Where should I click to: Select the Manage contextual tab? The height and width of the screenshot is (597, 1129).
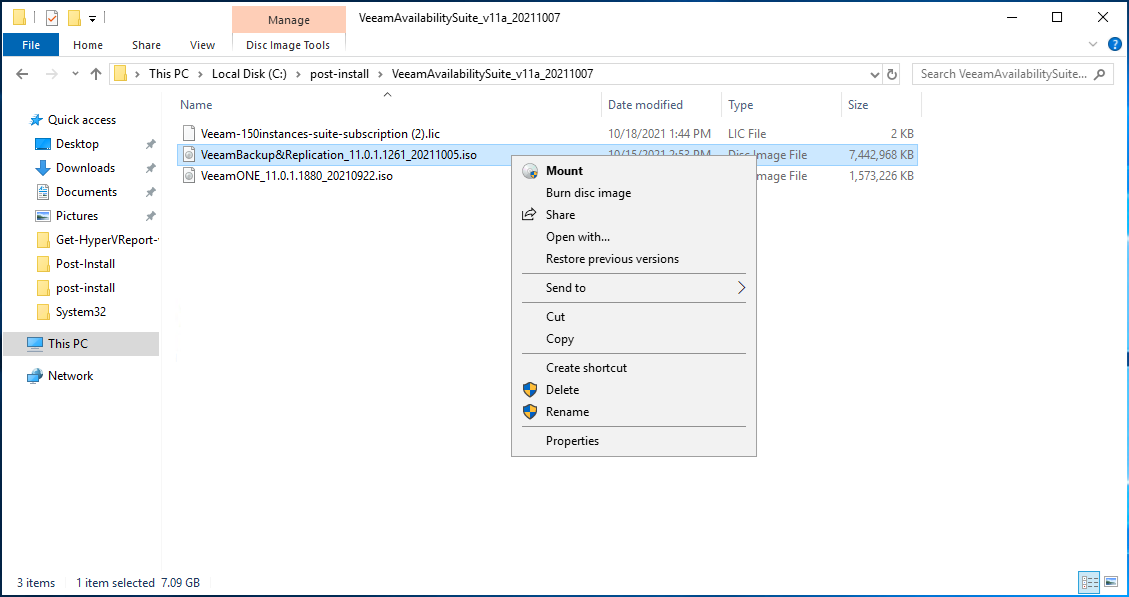pos(289,20)
